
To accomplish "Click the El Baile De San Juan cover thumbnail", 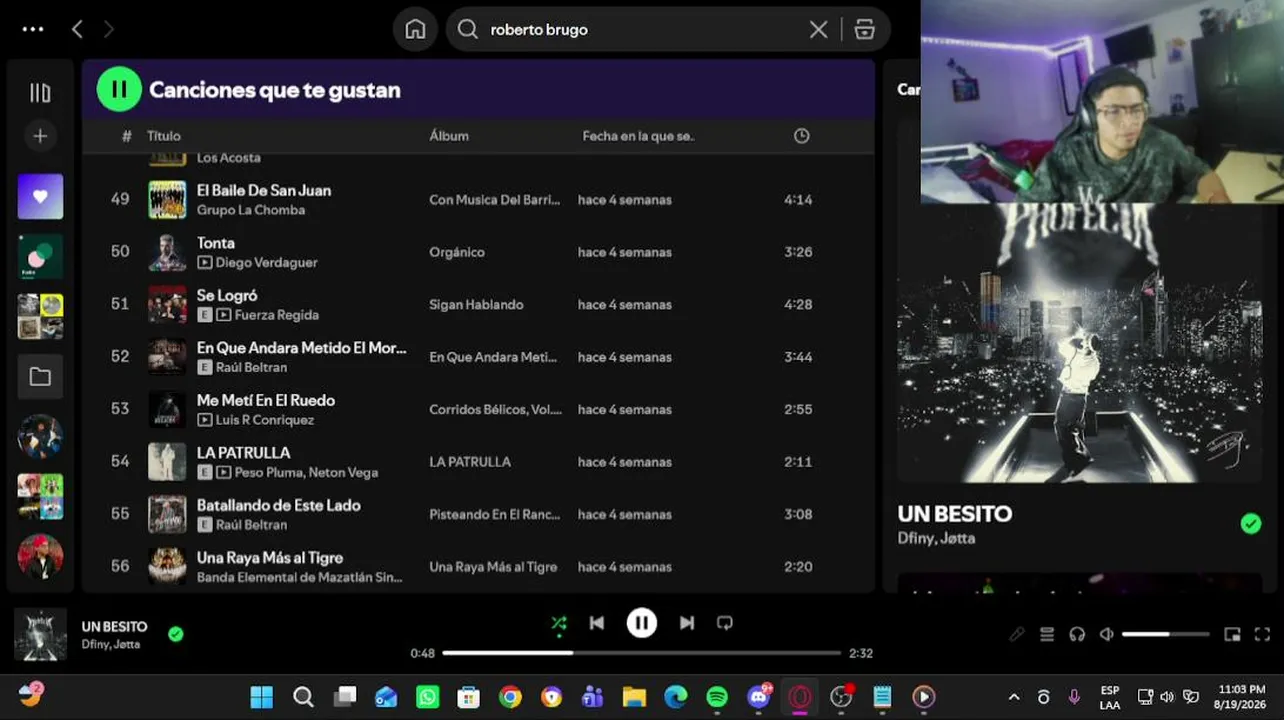I will 167,199.
